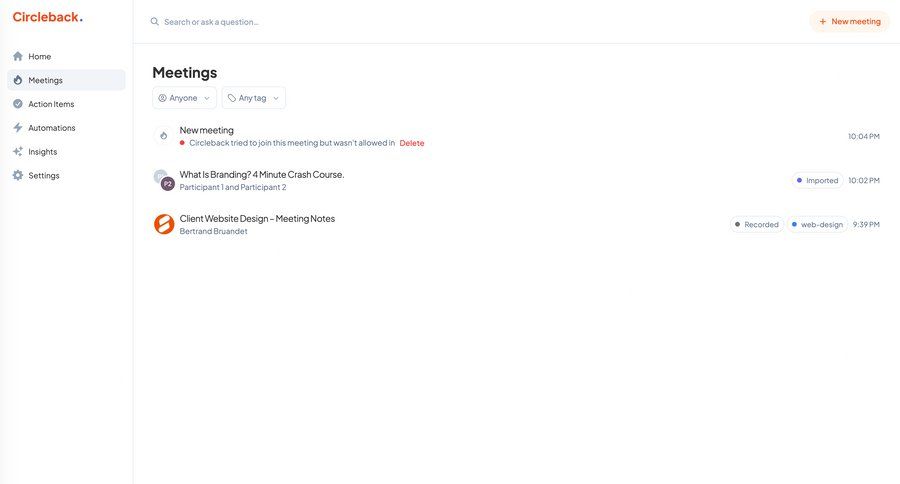The width and height of the screenshot is (900, 484).
Task: Click the web-design tag badge
Action: (x=817, y=224)
